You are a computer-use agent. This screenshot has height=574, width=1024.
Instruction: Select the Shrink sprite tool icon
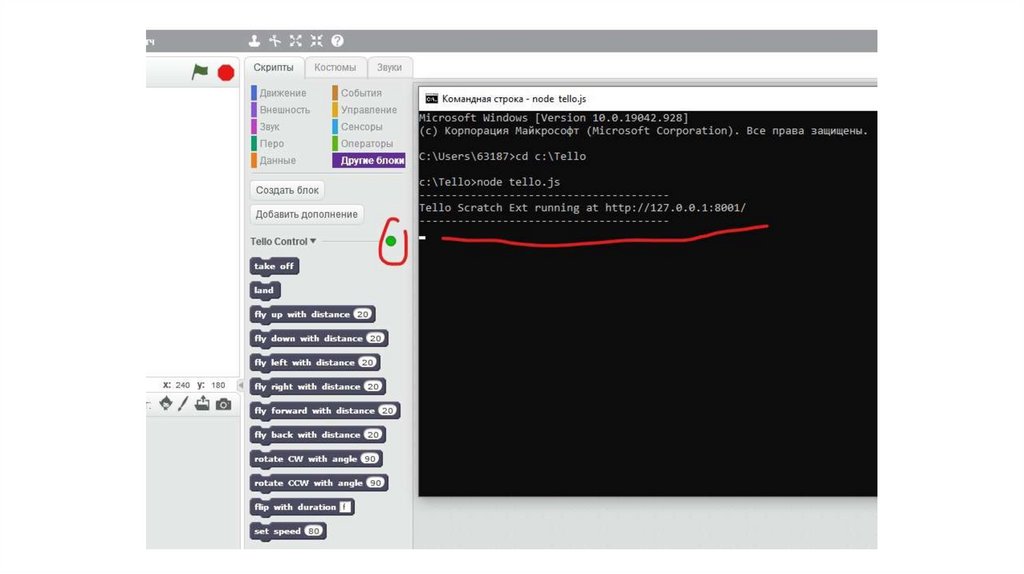[317, 40]
